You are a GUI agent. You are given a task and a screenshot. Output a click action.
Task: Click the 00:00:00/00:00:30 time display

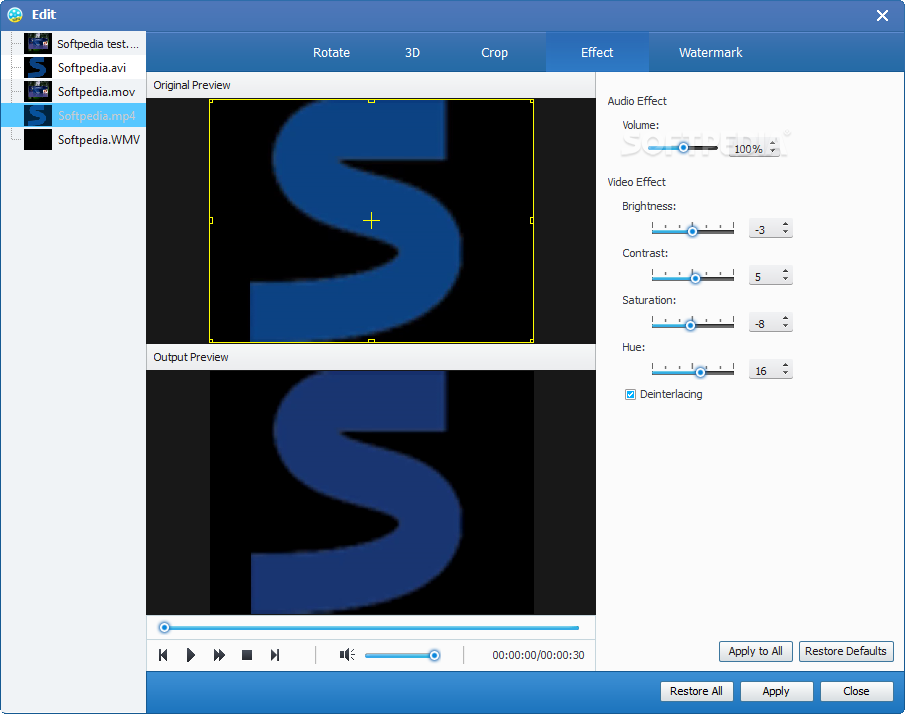538,655
